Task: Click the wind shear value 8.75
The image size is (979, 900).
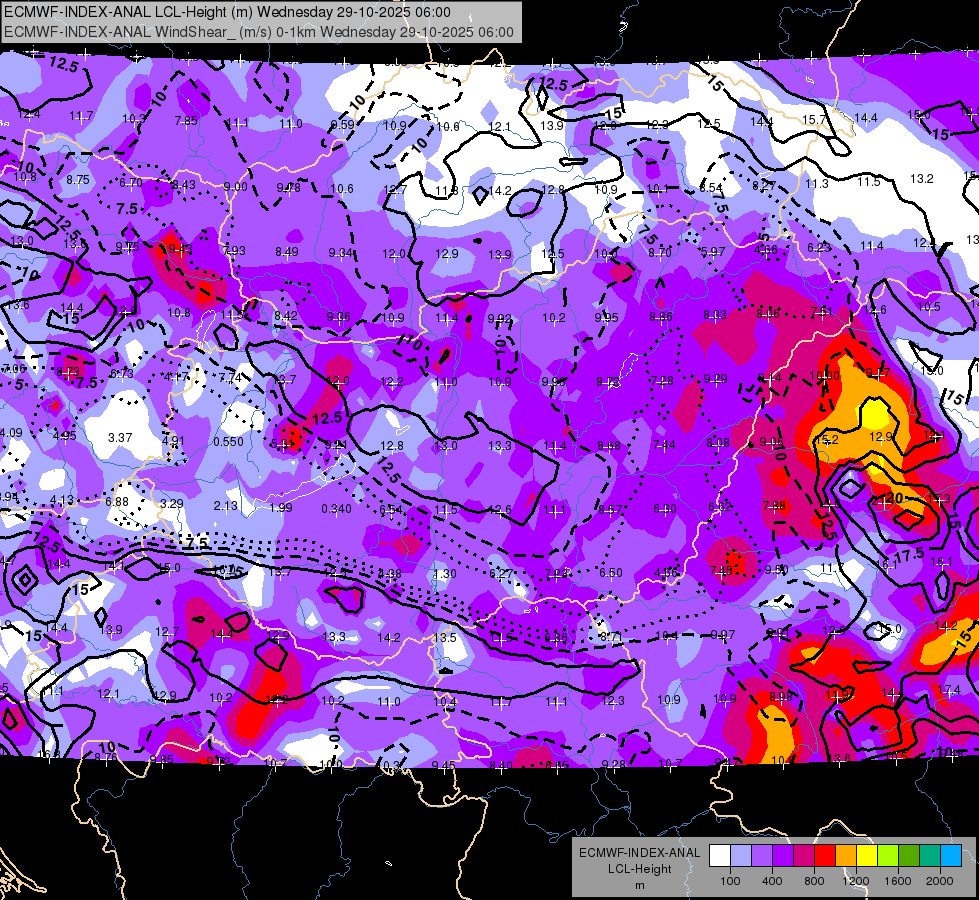Action: pyautogui.click(x=78, y=179)
